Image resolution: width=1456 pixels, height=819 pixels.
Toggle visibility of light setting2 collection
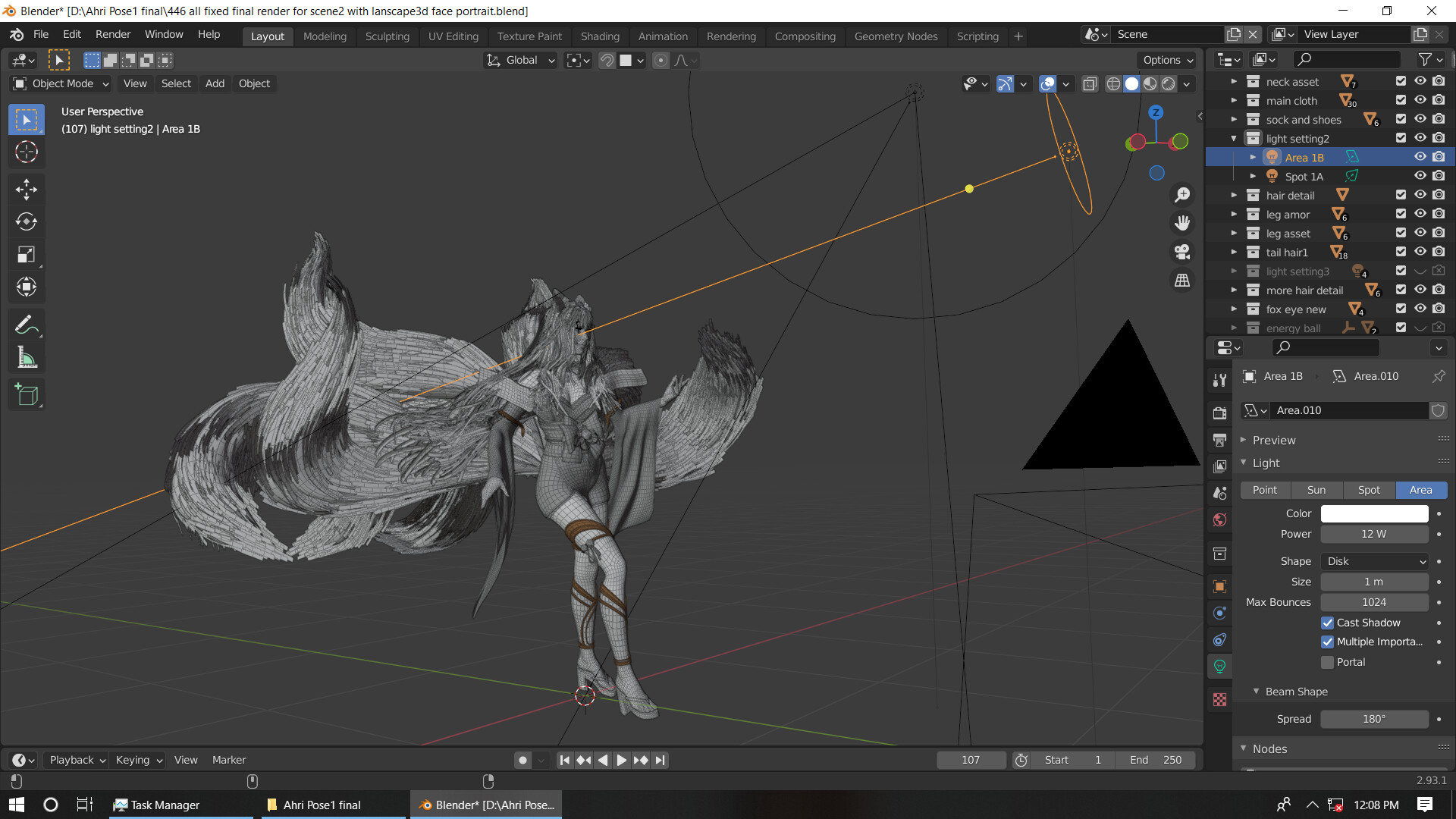tap(1422, 138)
